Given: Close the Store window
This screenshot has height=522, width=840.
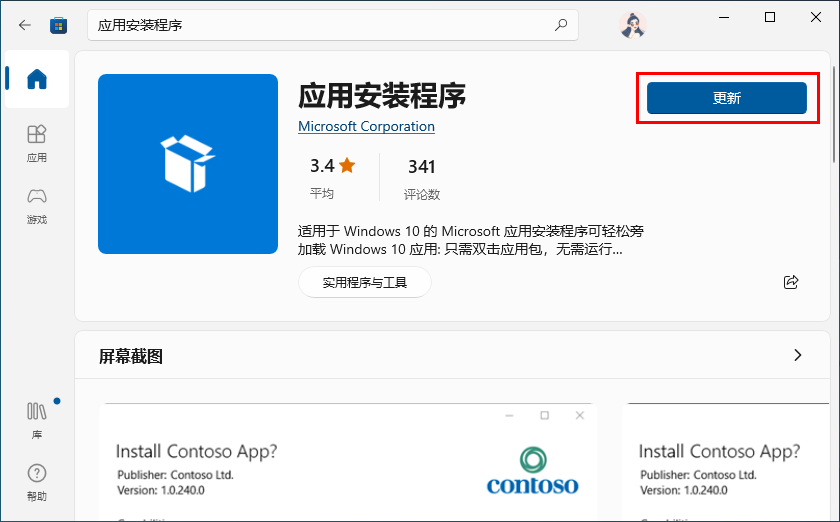Looking at the screenshot, I should coord(816,18).
